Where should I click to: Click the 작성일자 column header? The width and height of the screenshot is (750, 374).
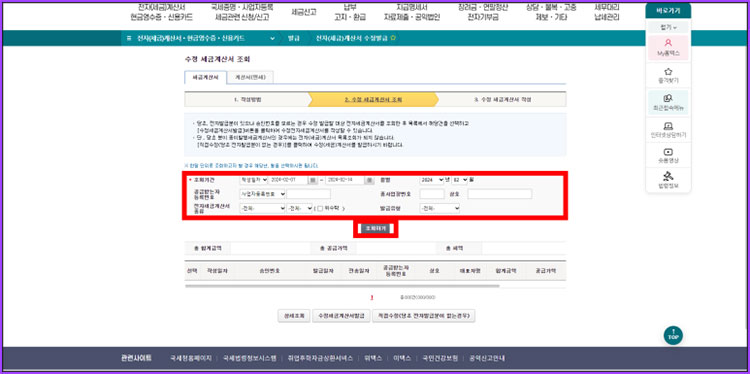point(217,271)
